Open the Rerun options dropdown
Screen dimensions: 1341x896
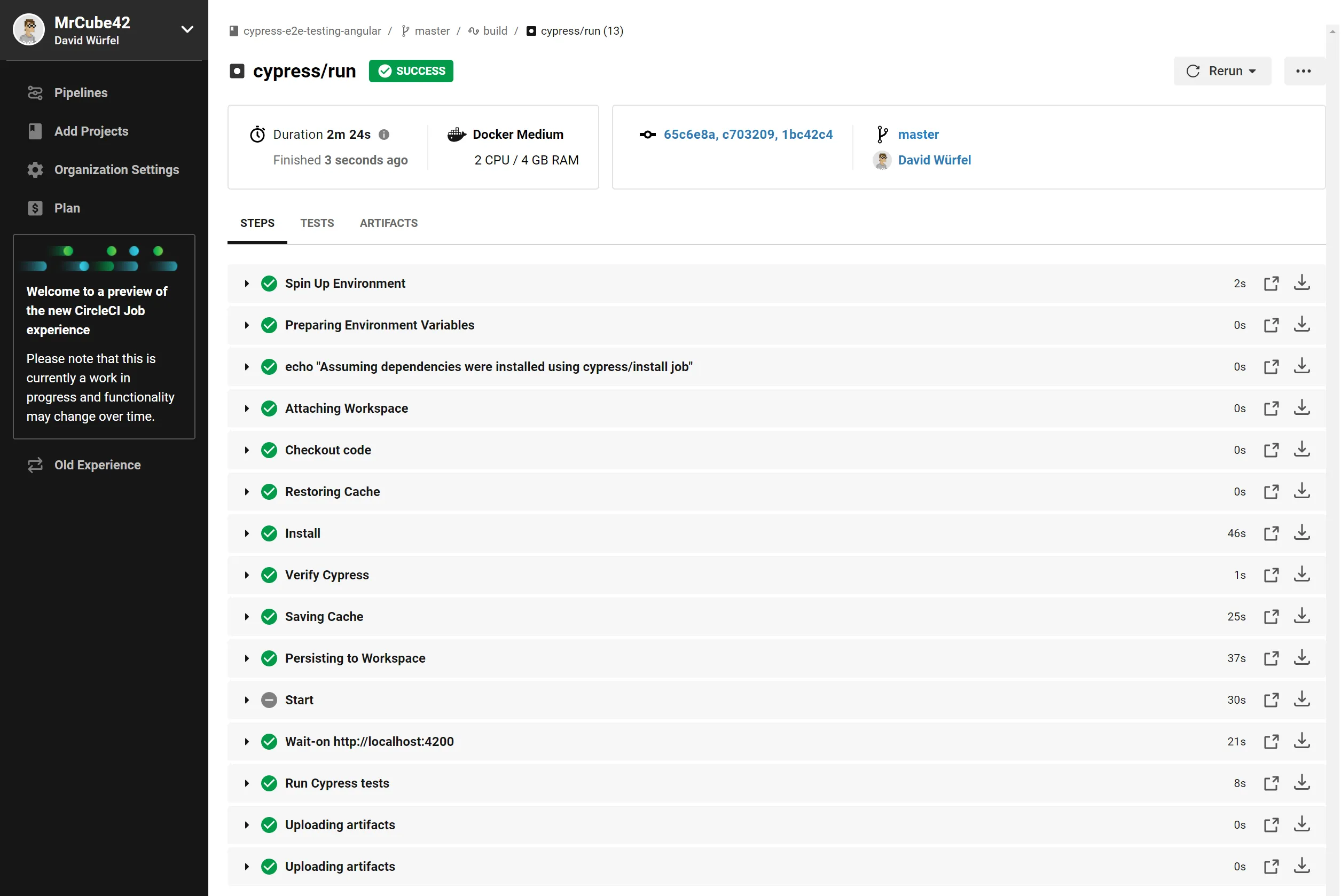click(x=1252, y=71)
